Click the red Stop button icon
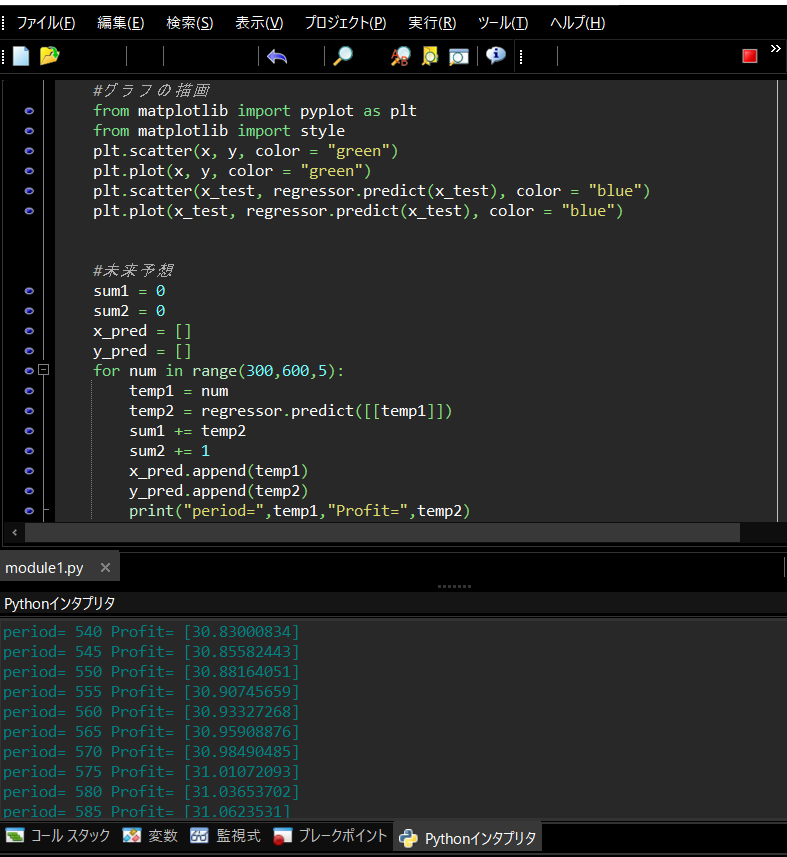 750,56
